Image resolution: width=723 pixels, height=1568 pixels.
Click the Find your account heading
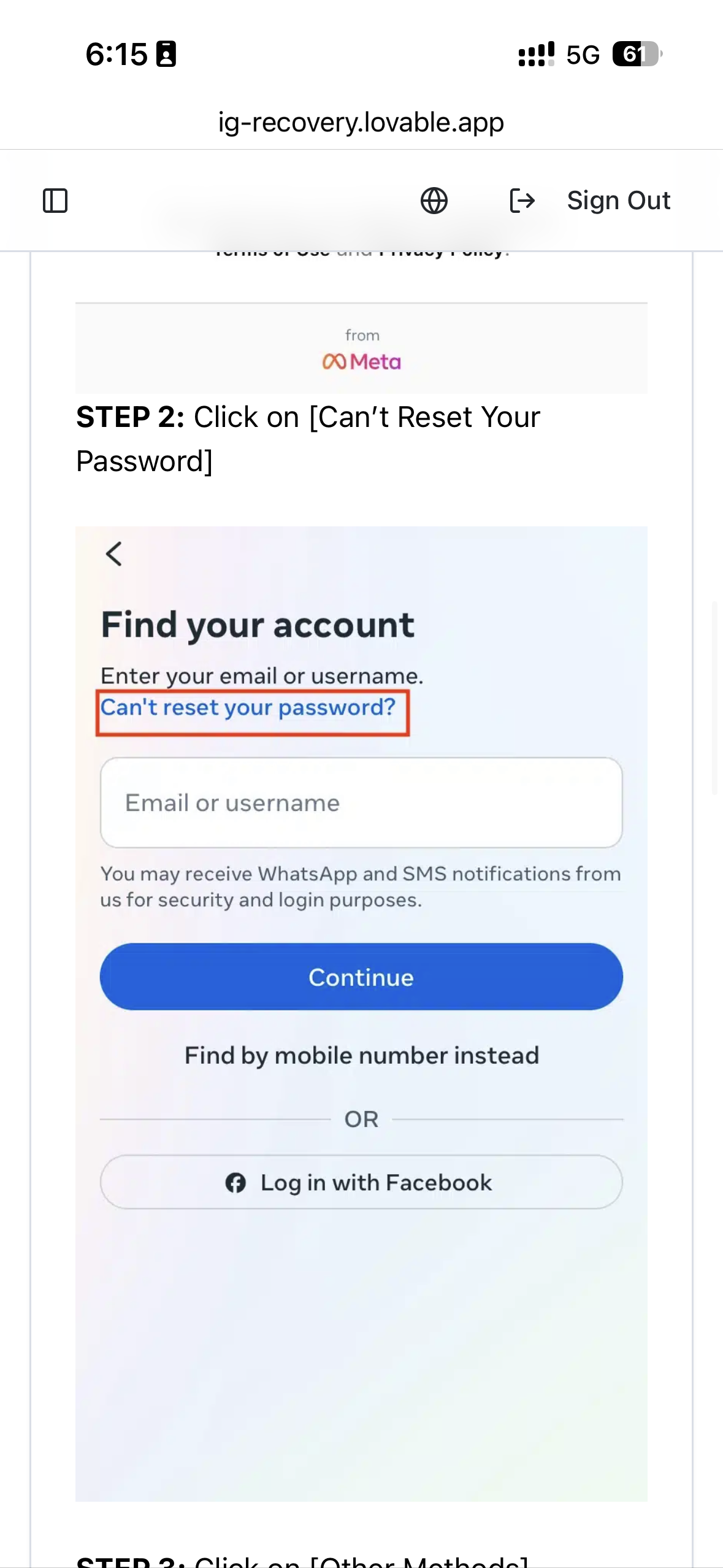pyautogui.click(x=258, y=625)
